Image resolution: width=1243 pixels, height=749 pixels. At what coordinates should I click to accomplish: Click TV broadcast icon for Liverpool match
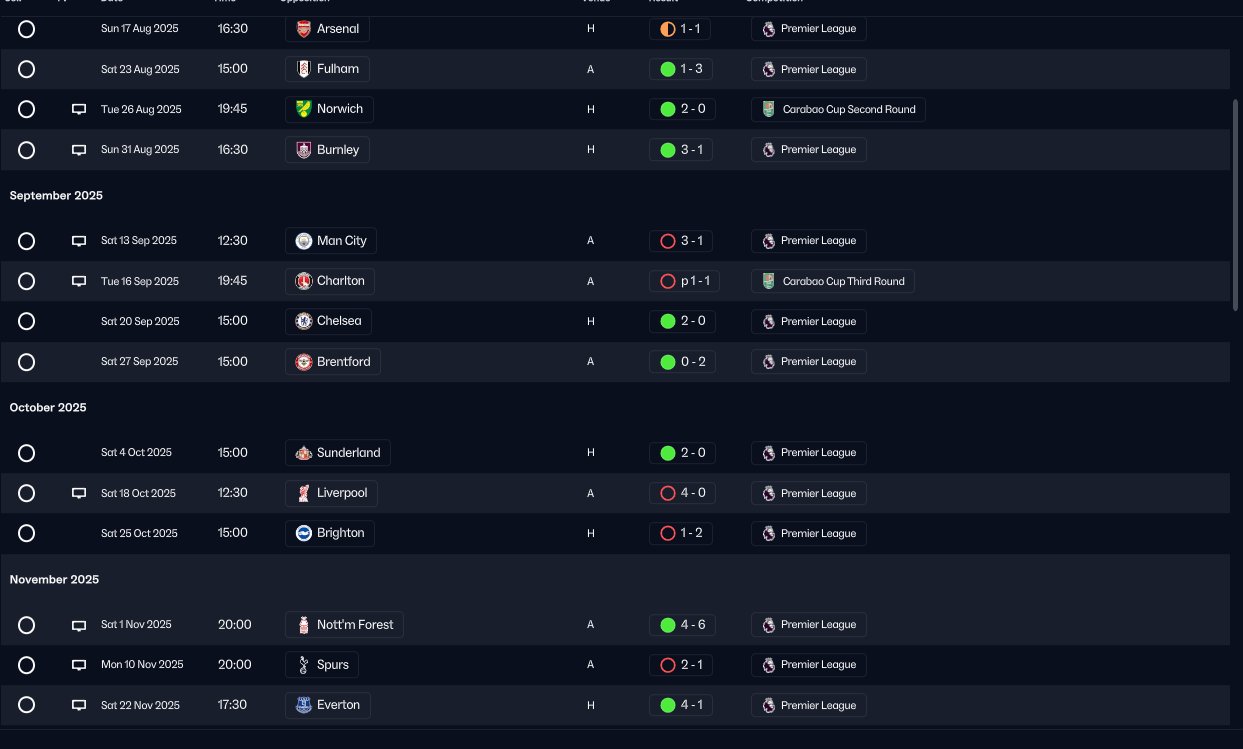[79, 493]
